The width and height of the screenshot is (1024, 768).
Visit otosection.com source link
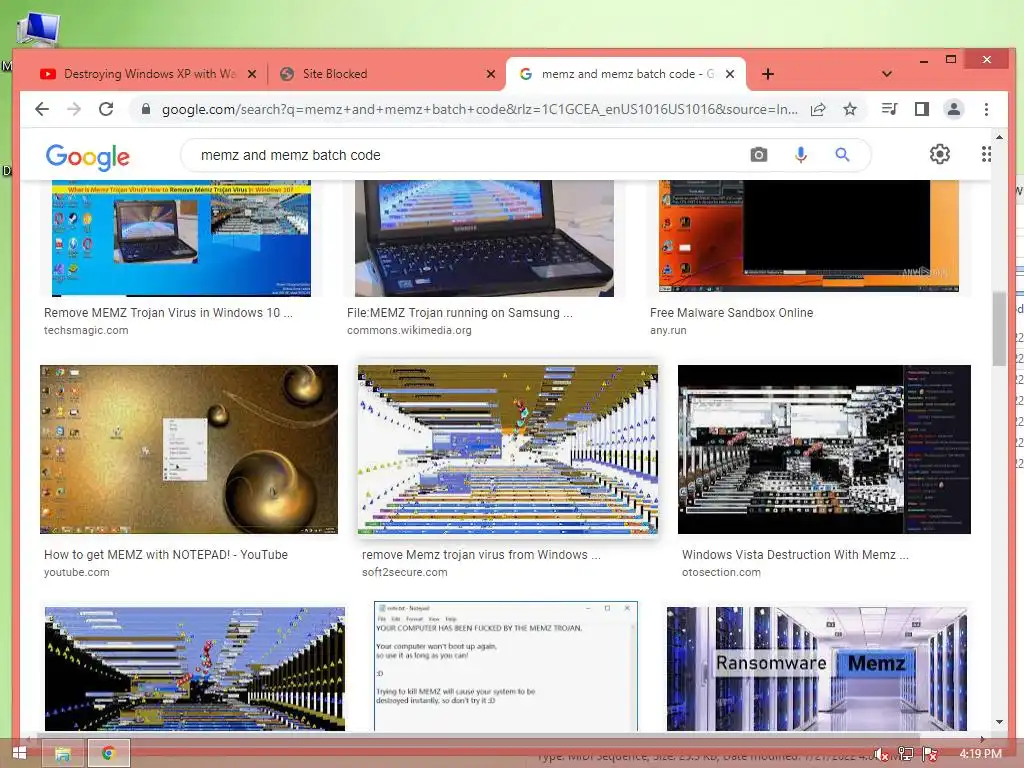click(721, 572)
